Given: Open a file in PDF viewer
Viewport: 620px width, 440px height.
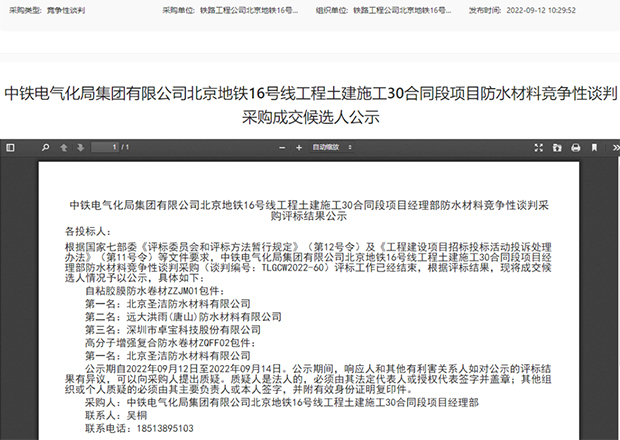Looking at the screenshot, I should coord(557,148).
